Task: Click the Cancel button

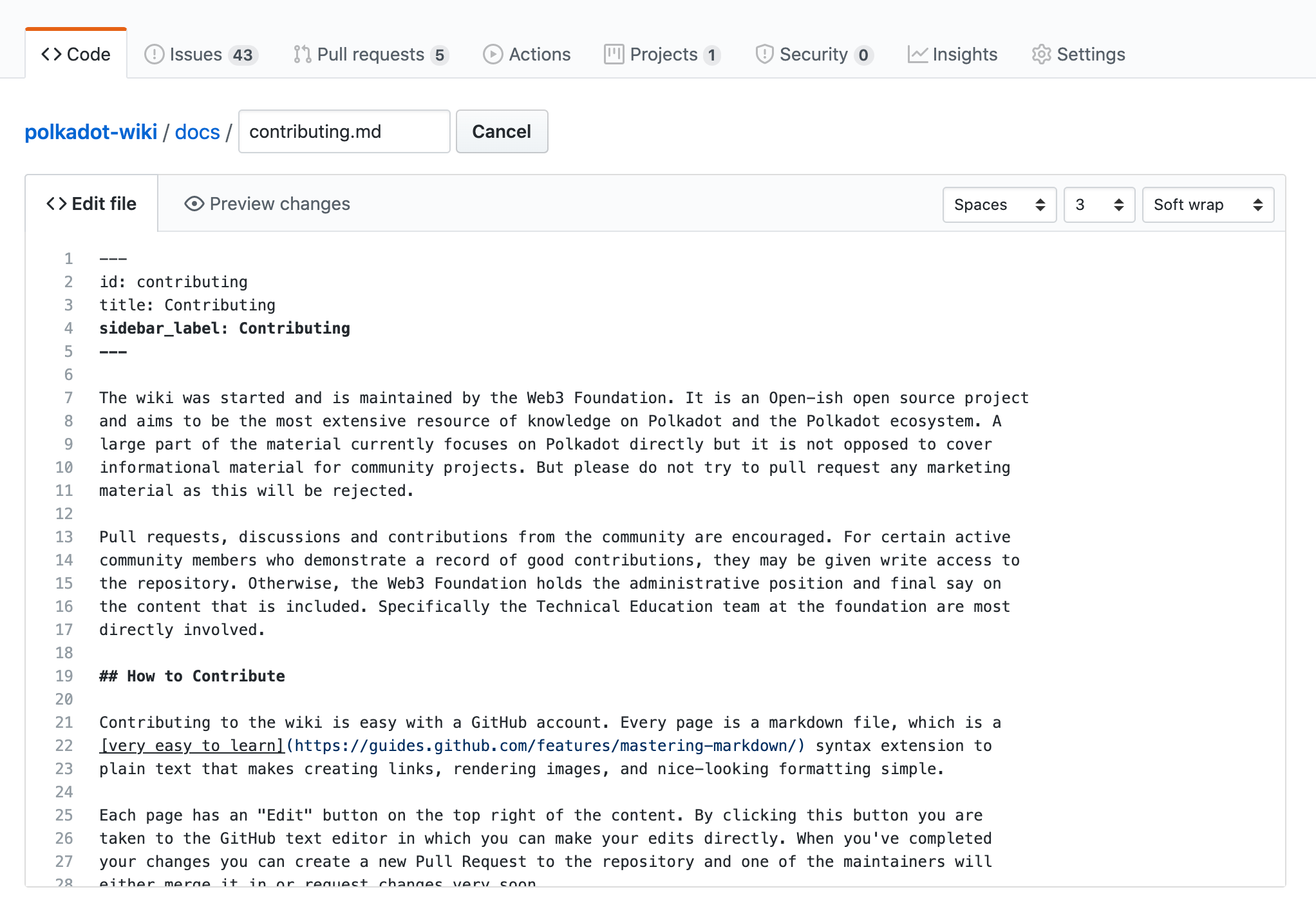Action: pyautogui.click(x=503, y=131)
